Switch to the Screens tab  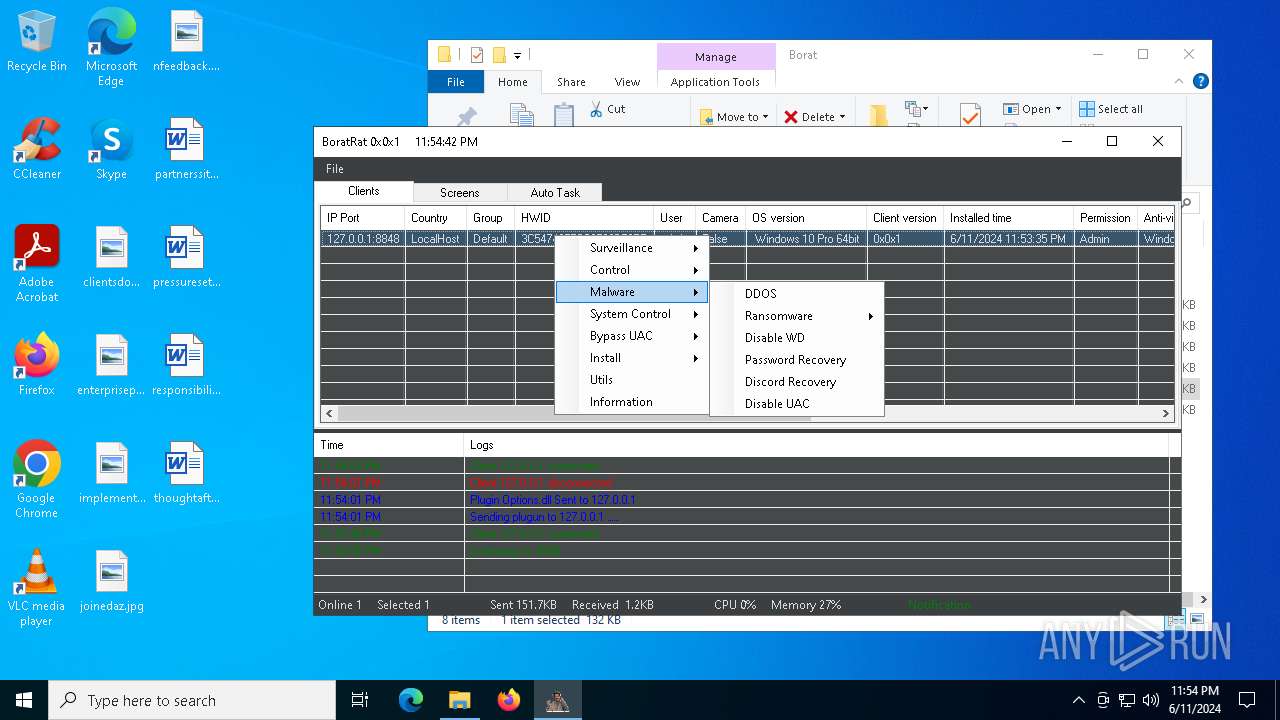click(x=460, y=192)
